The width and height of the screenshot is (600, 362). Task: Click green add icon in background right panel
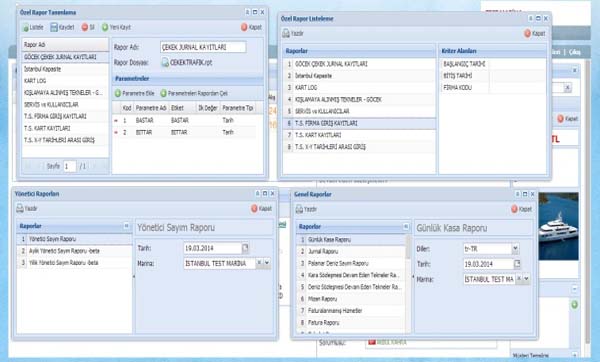coord(574,305)
